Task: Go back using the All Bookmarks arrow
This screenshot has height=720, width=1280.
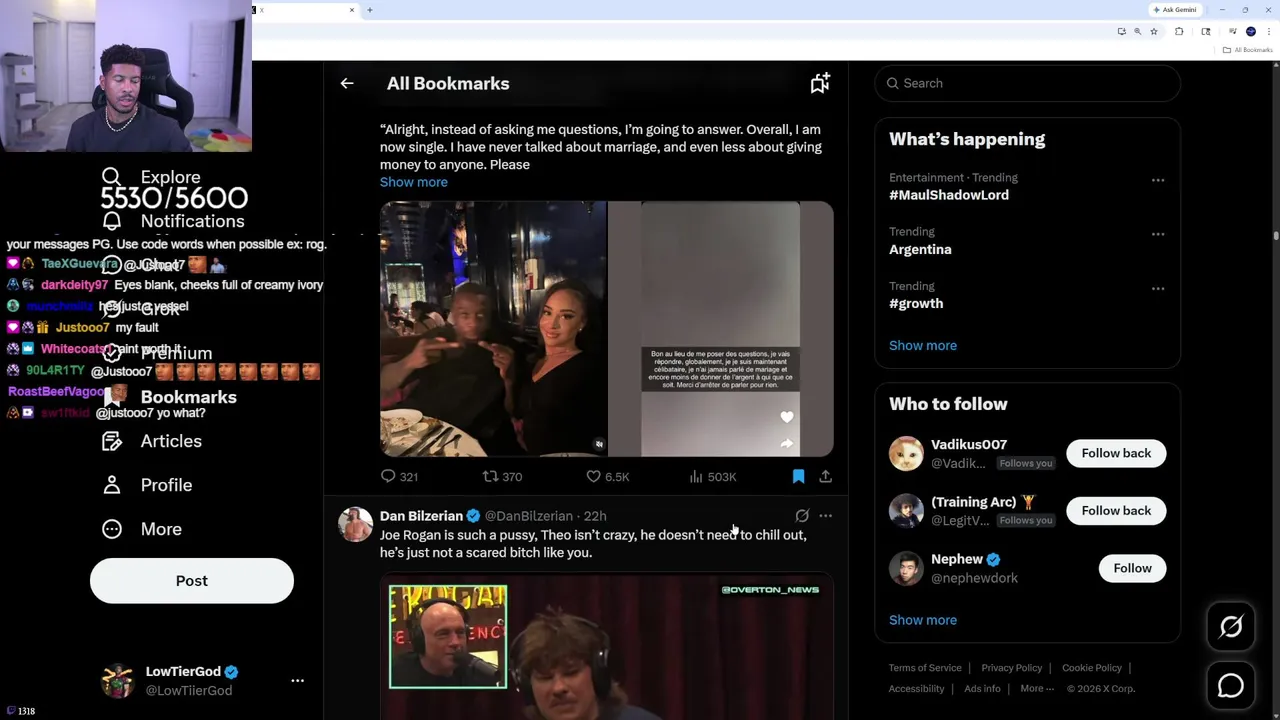Action: (347, 84)
